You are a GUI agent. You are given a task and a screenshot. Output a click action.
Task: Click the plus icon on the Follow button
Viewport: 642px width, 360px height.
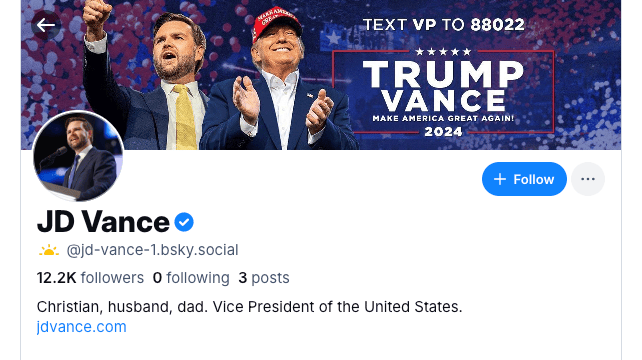500,179
